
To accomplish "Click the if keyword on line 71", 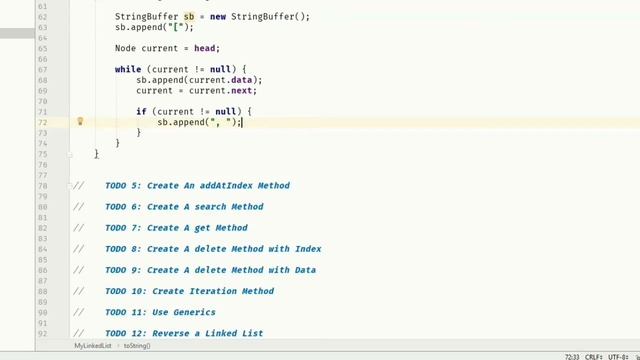I will click(141, 111).
